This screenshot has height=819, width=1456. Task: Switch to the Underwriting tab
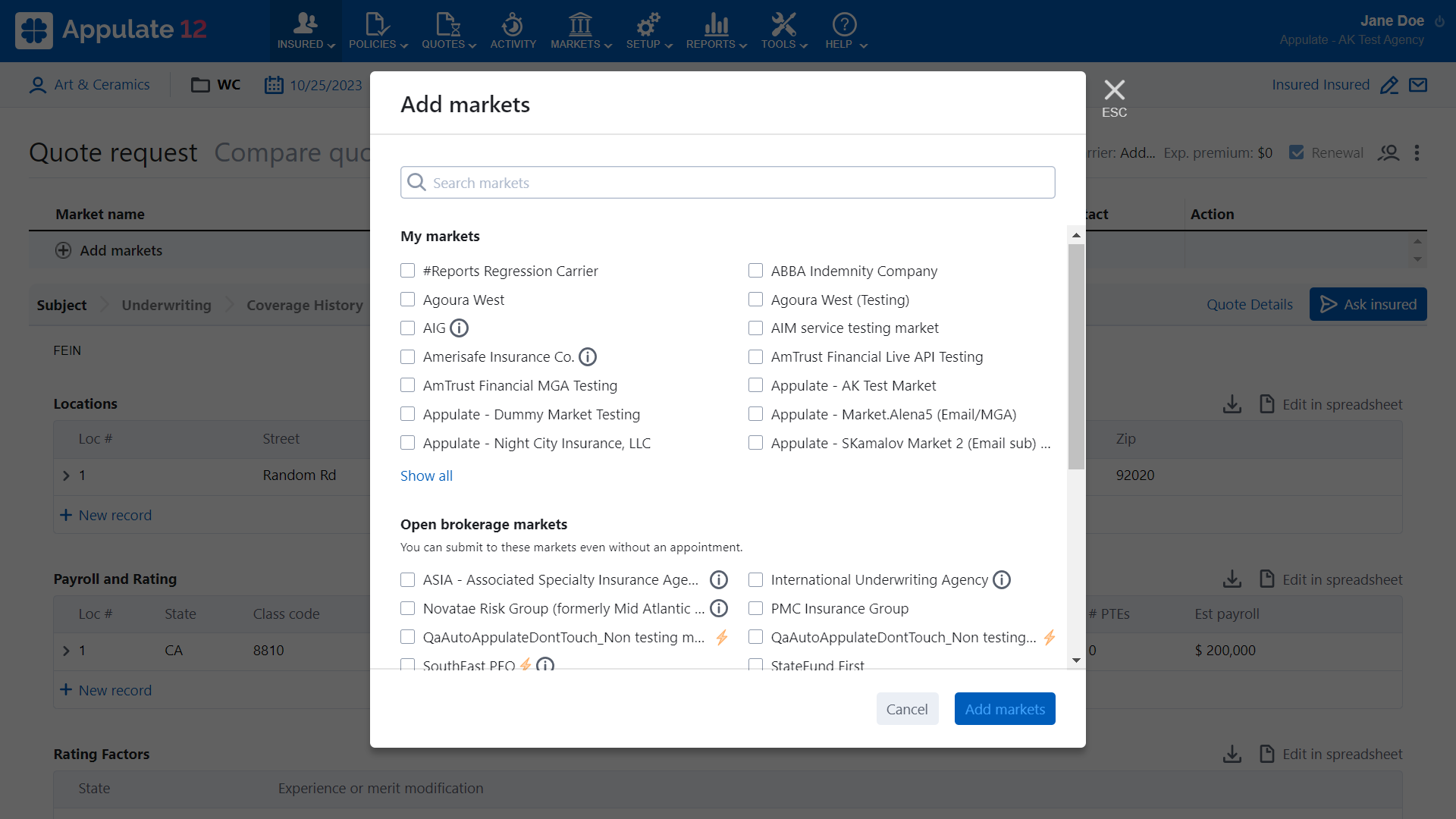point(167,305)
